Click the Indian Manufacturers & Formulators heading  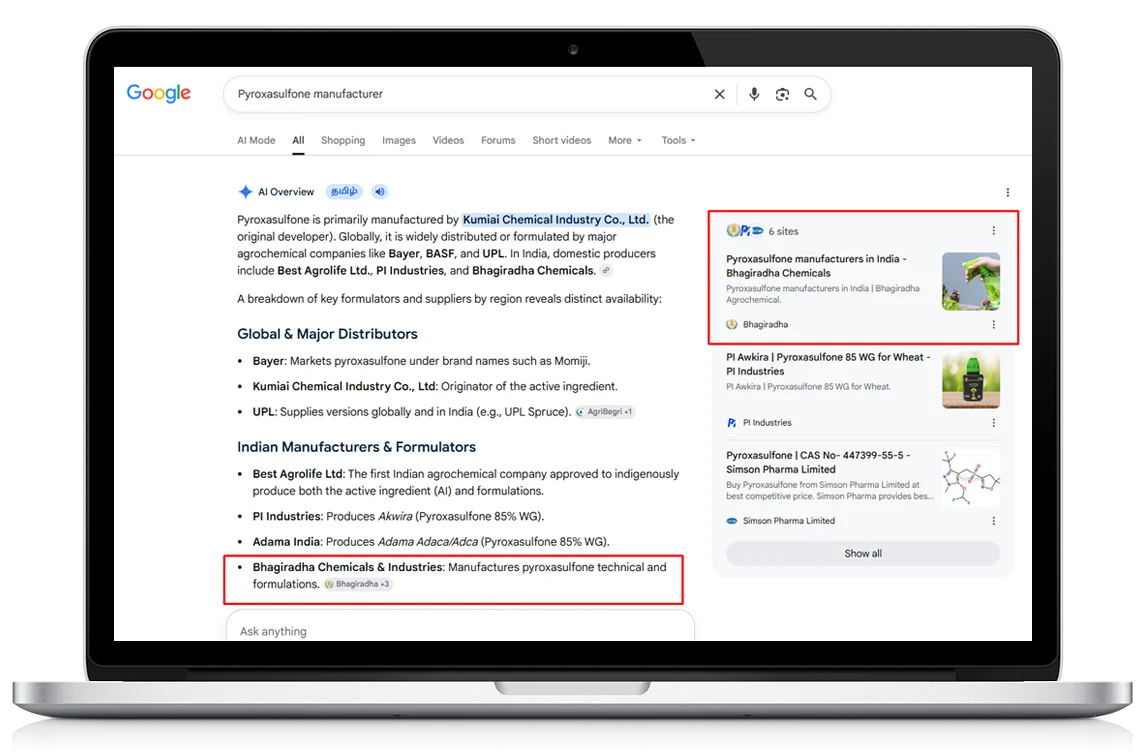(356, 447)
